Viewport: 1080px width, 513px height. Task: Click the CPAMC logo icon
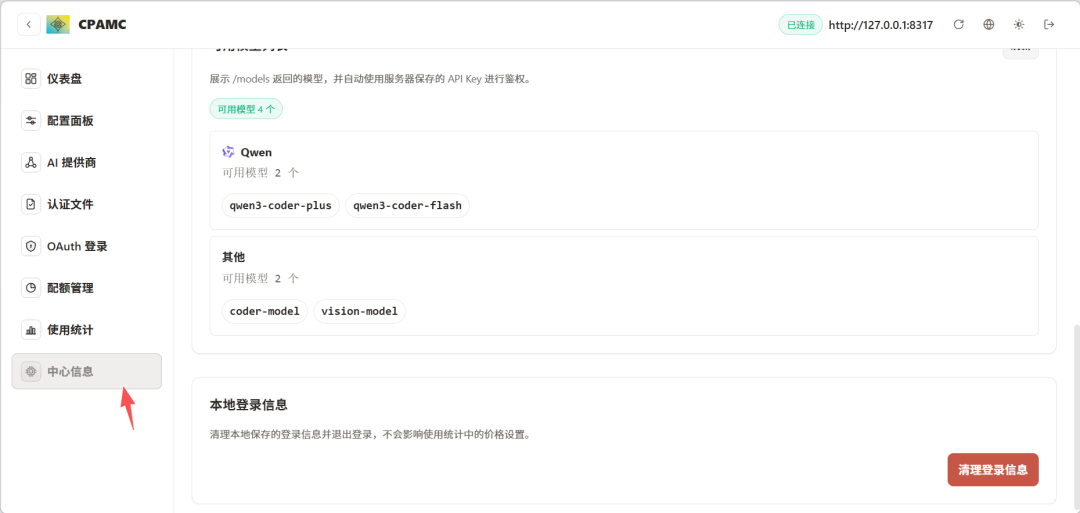click(x=58, y=25)
